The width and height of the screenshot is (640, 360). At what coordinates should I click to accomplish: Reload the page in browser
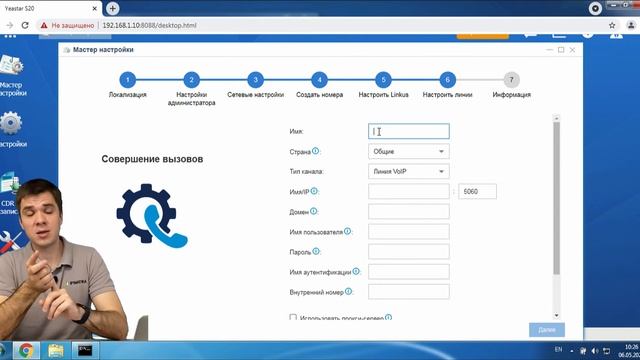(x=25, y=25)
